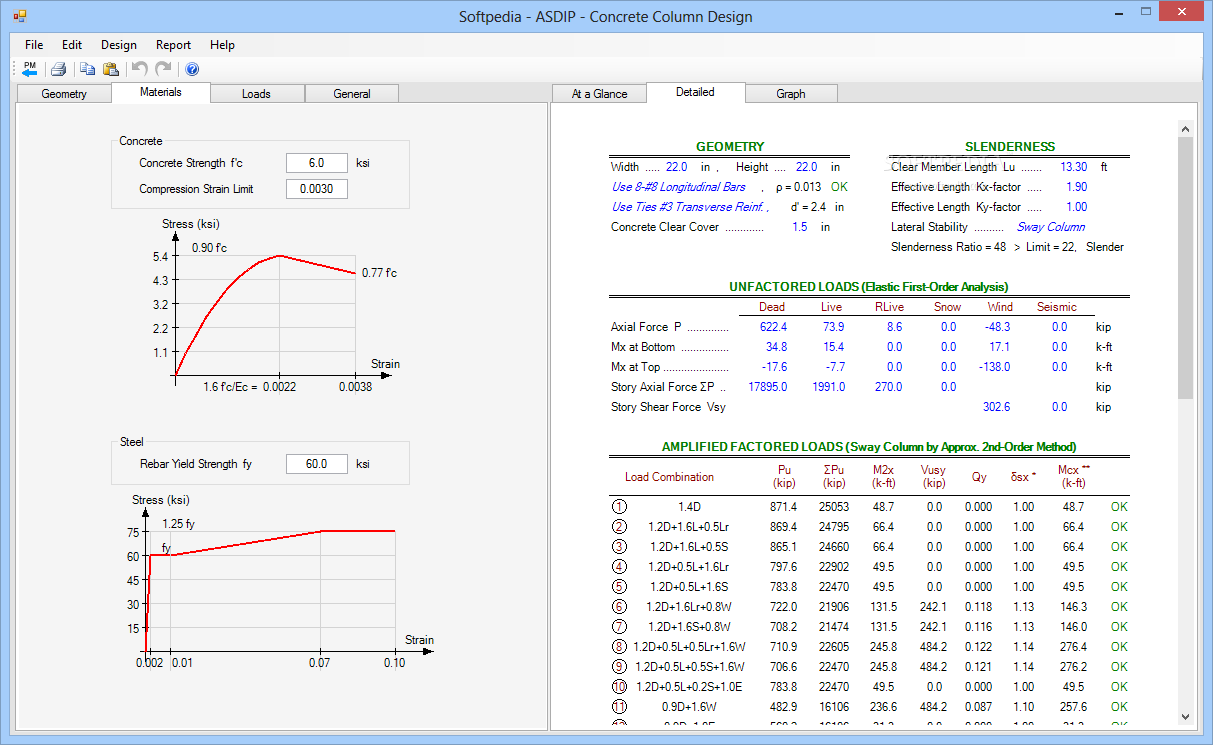The width and height of the screenshot is (1213, 745).
Task: Click the SLENDERNESS section heading
Action: [1010, 147]
